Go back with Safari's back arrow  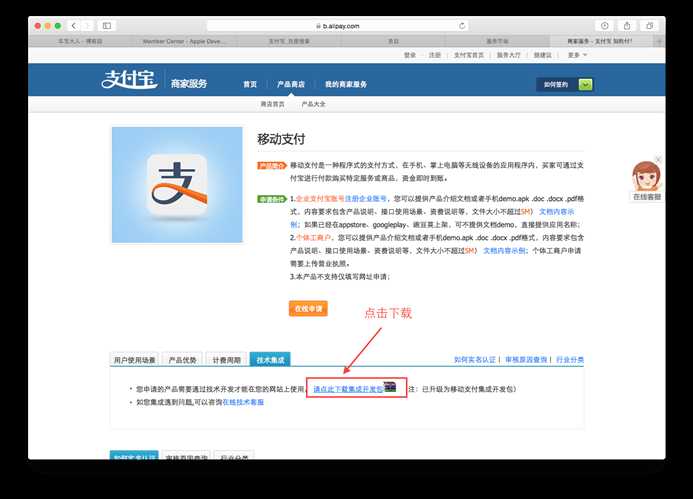click(x=74, y=26)
